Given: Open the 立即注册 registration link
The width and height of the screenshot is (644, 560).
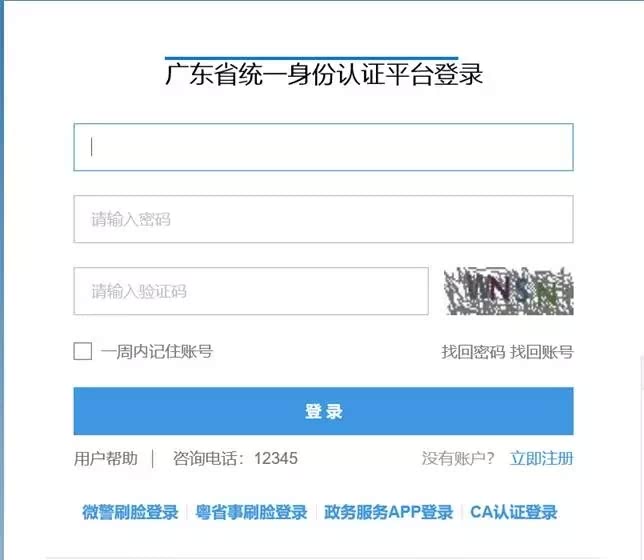Looking at the screenshot, I should [542, 459].
